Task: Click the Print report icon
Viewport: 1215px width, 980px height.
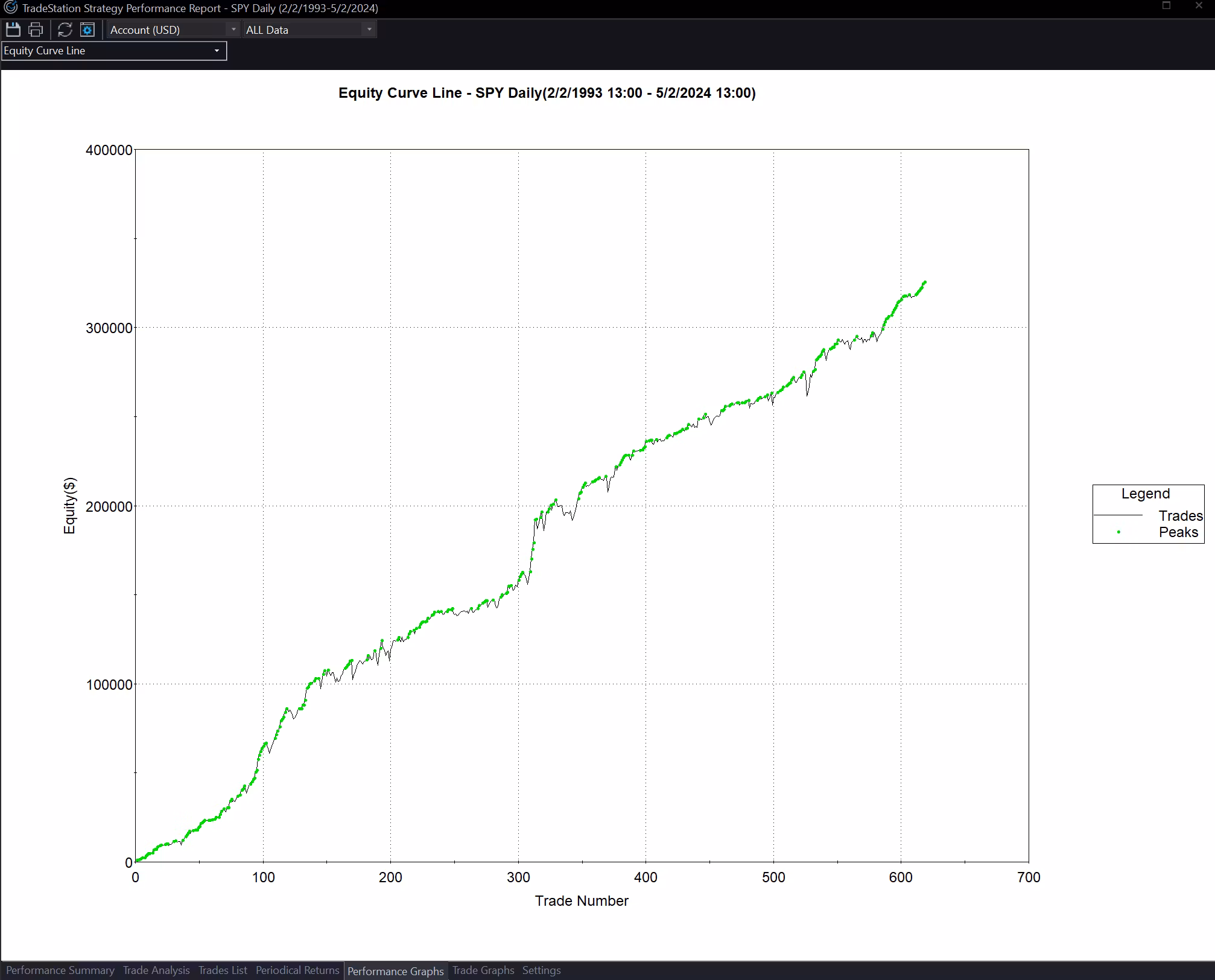Action: pyautogui.click(x=36, y=30)
